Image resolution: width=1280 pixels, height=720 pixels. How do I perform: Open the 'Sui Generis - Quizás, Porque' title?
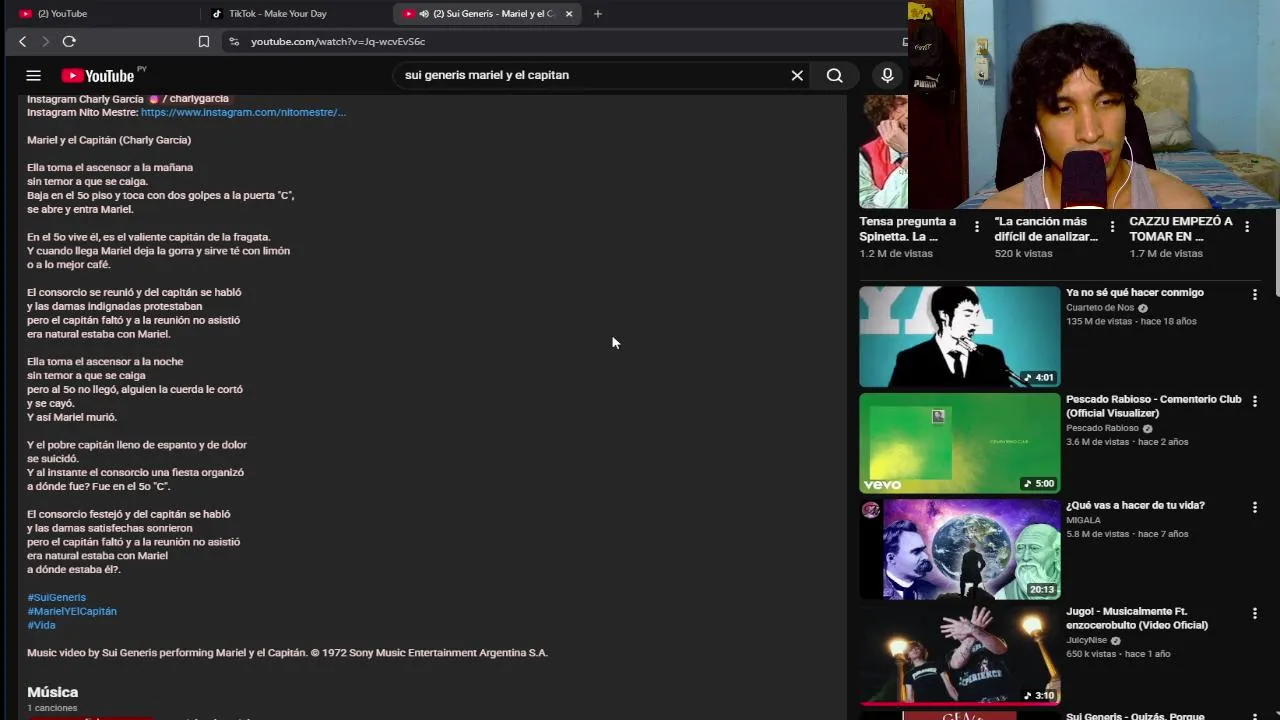click(x=1135, y=715)
